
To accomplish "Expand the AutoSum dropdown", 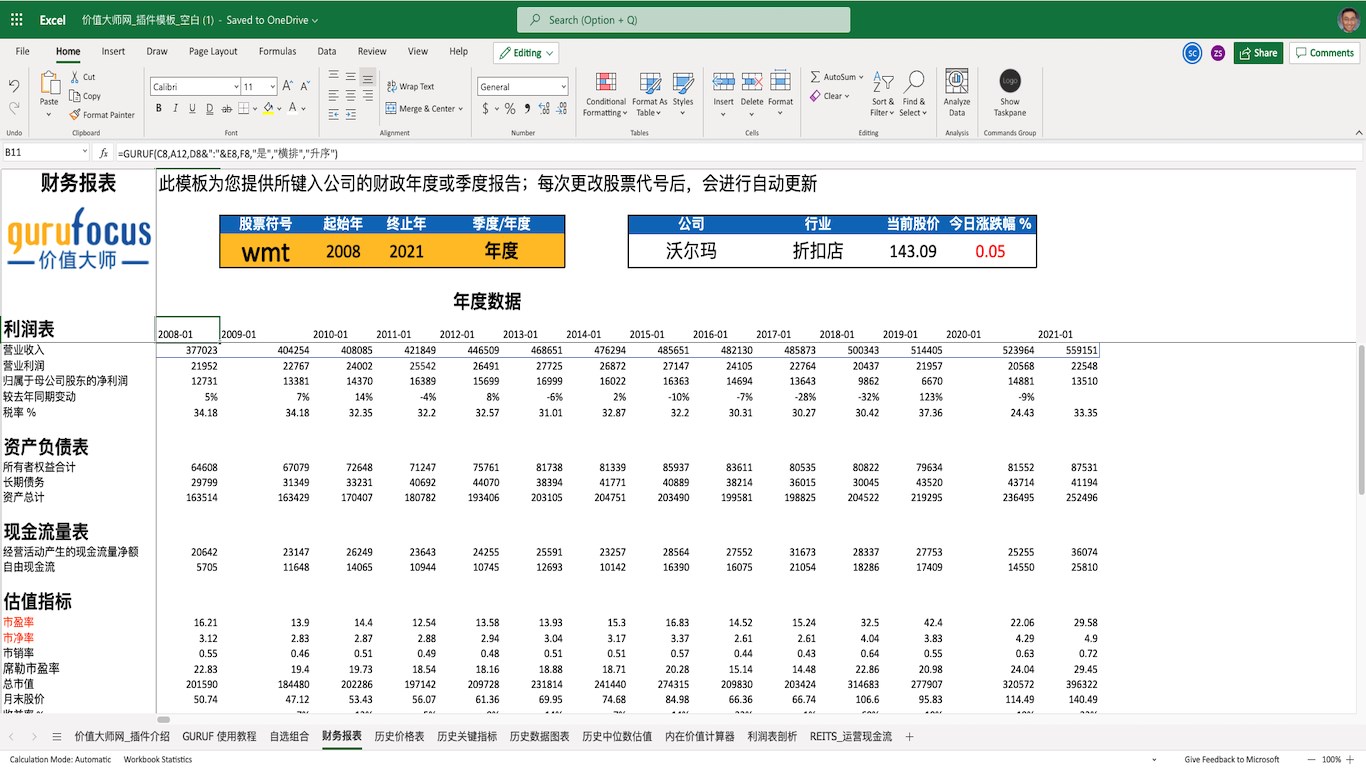I will [x=861, y=77].
